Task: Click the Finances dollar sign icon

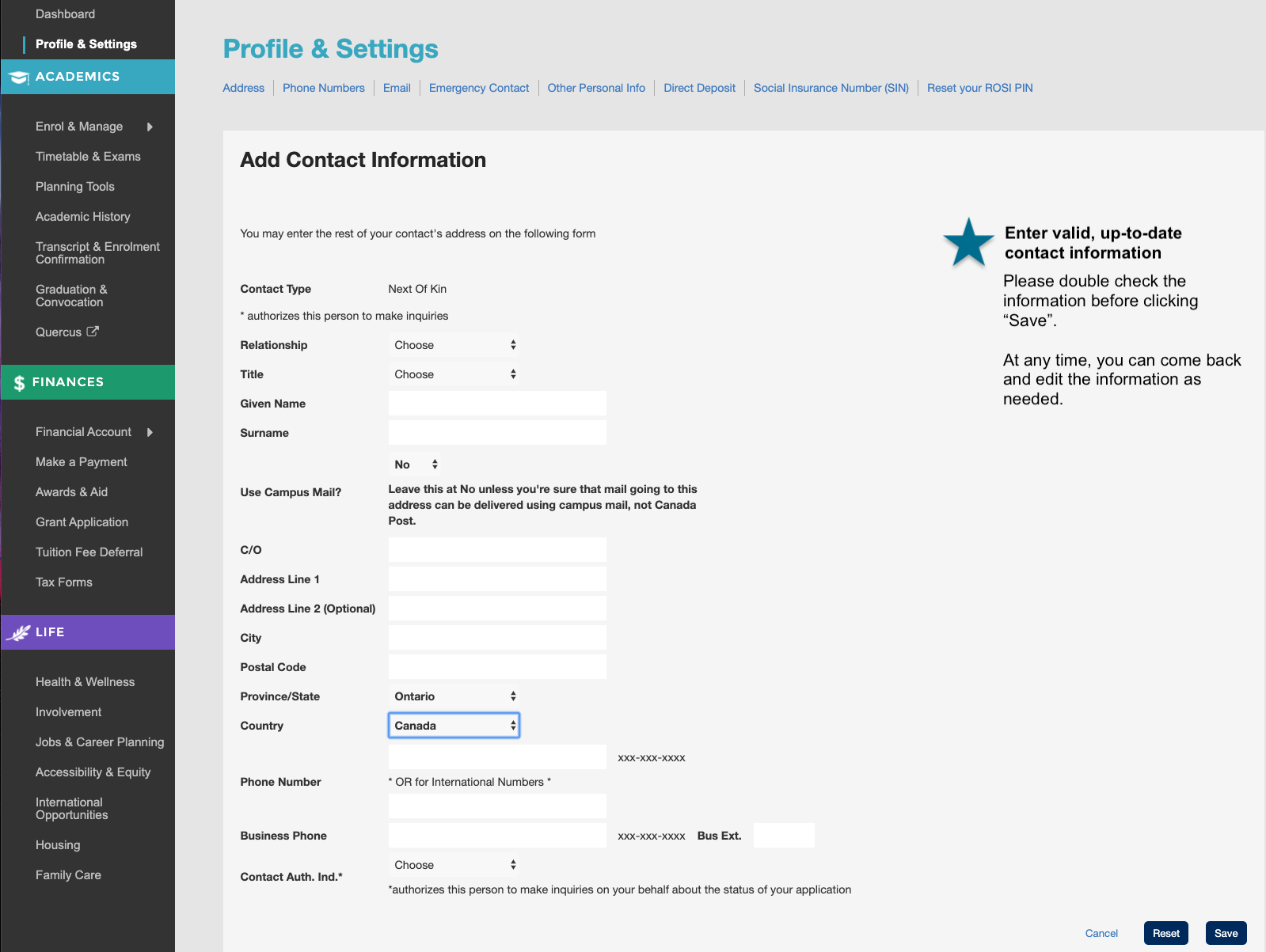Action: click(19, 383)
